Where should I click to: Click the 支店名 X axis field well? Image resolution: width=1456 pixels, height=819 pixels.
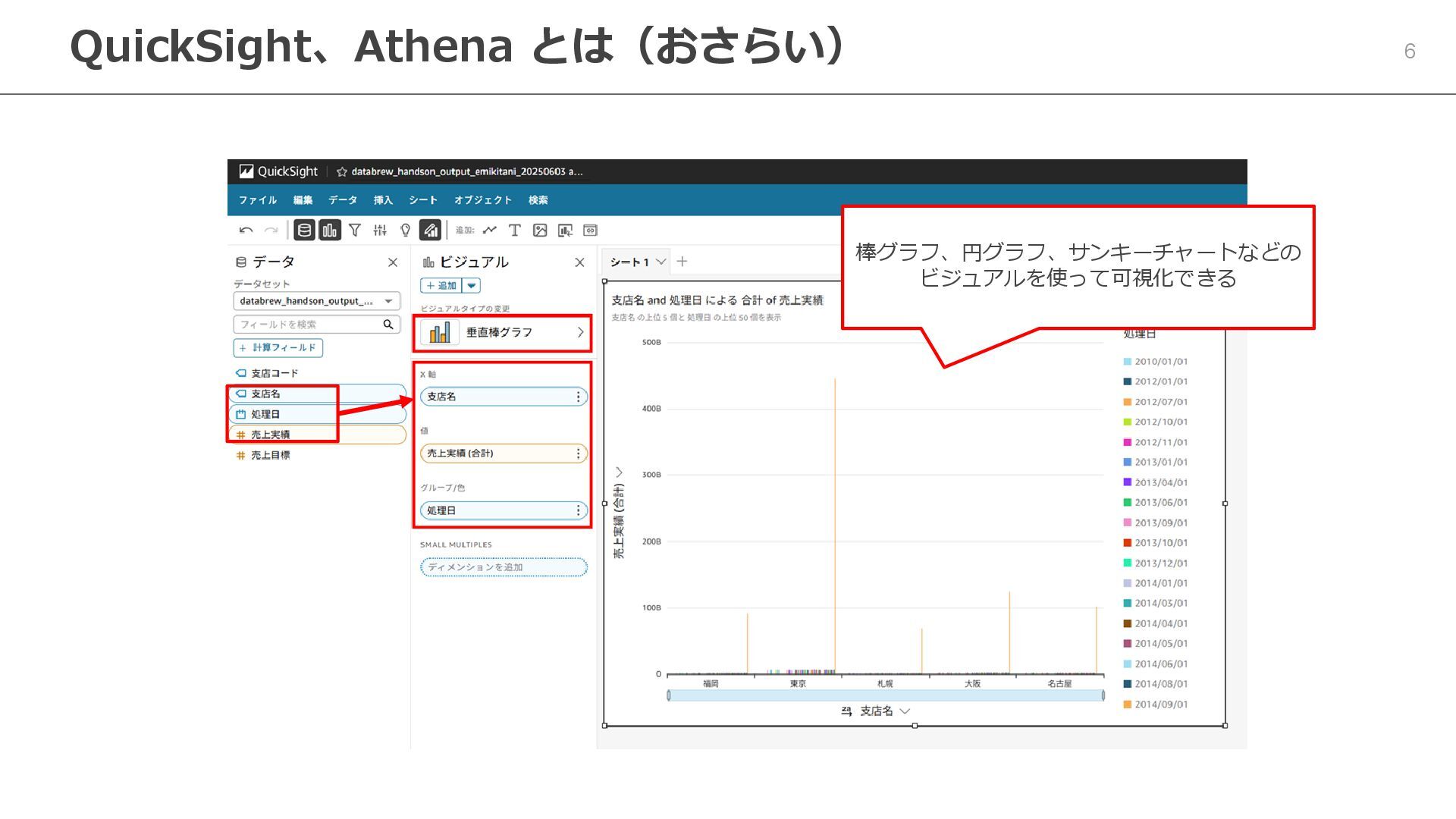pos(504,397)
